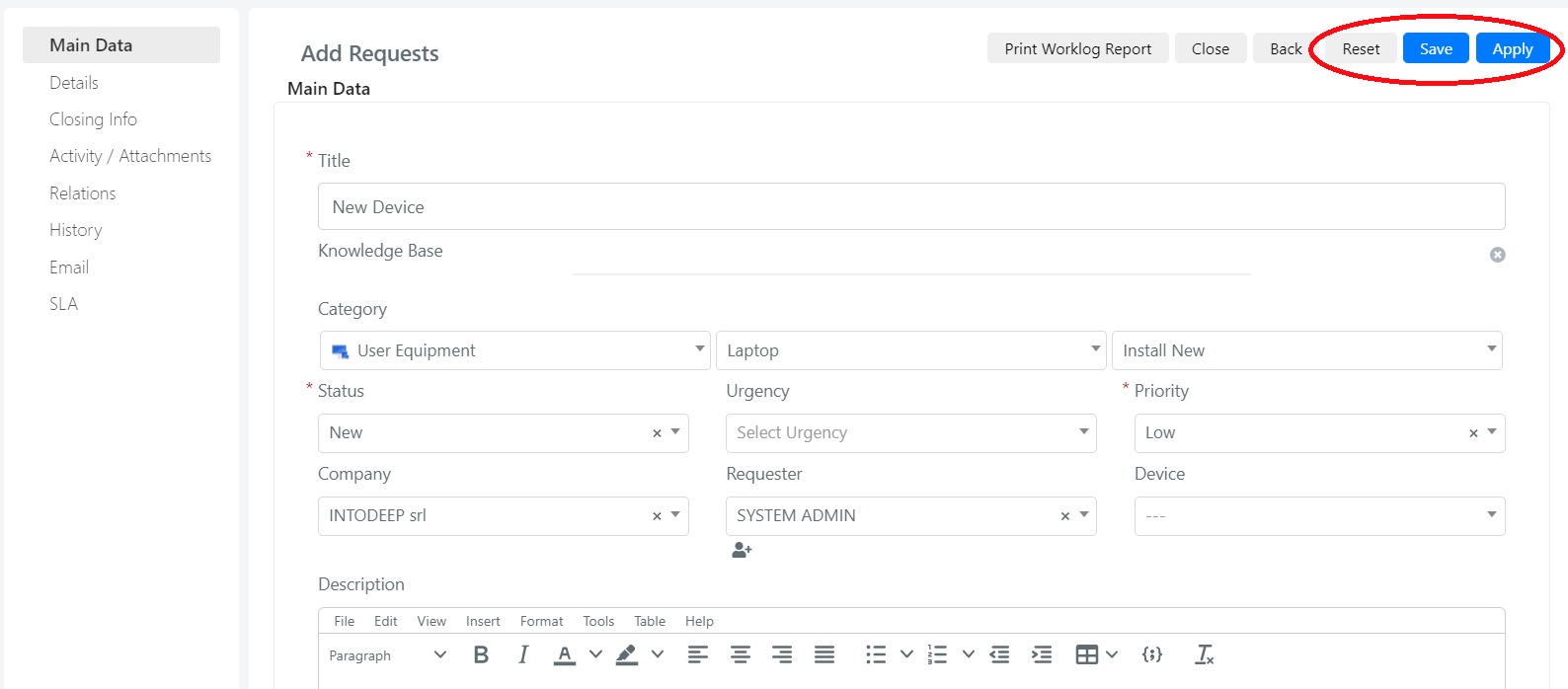Focus the Title input field
The width and height of the screenshot is (1568, 689).
(x=911, y=206)
